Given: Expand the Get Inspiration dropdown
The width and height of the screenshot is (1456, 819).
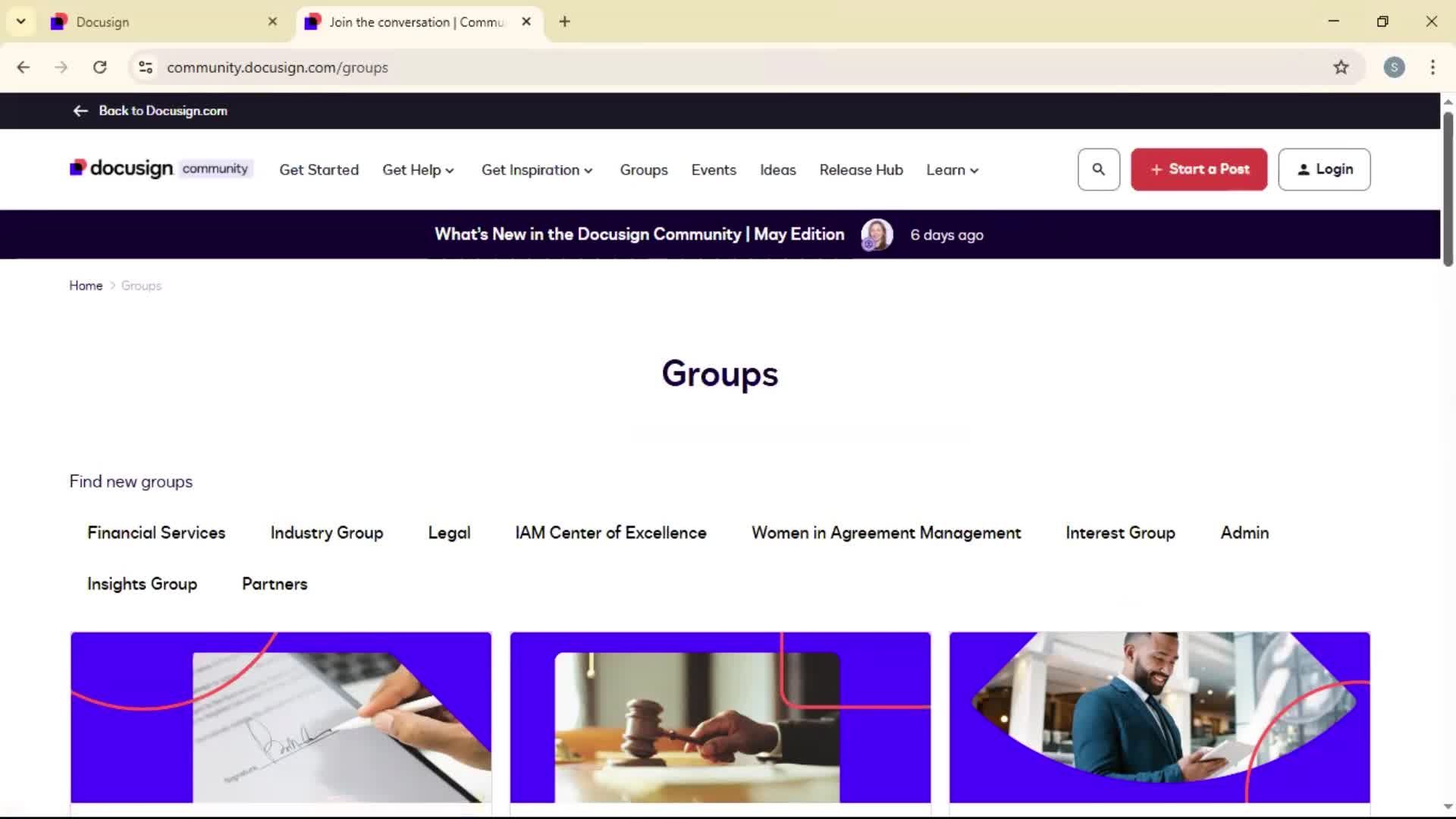Looking at the screenshot, I should pyautogui.click(x=537, y=170).
